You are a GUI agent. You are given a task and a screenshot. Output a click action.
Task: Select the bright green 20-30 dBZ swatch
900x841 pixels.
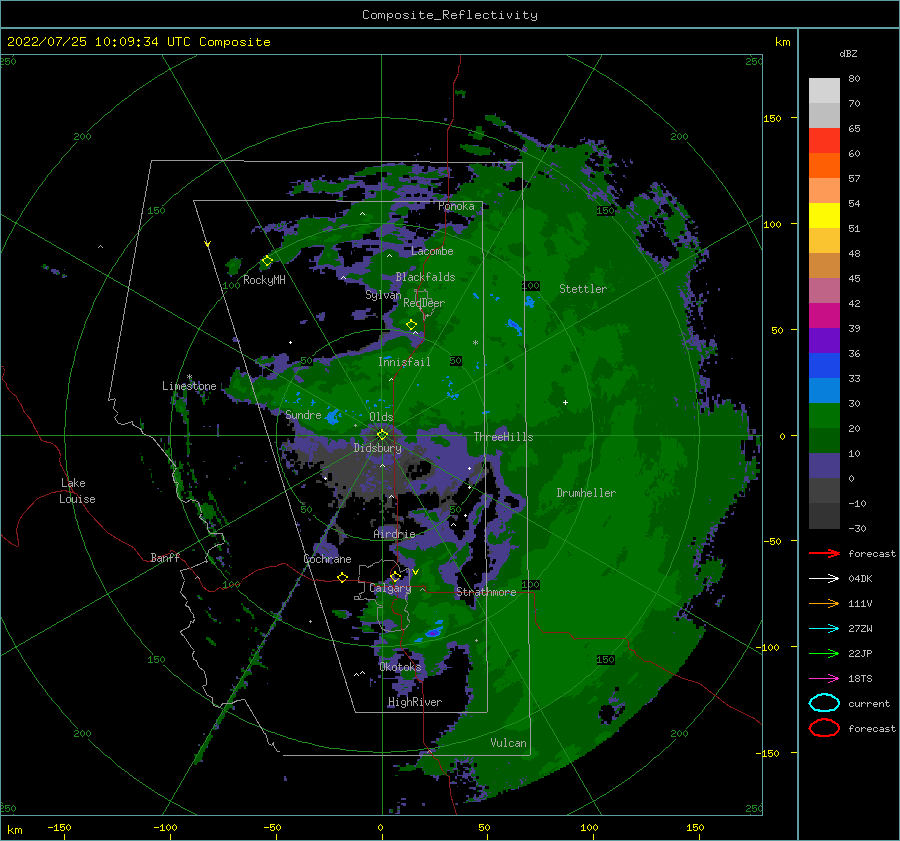tap(824, 416)
